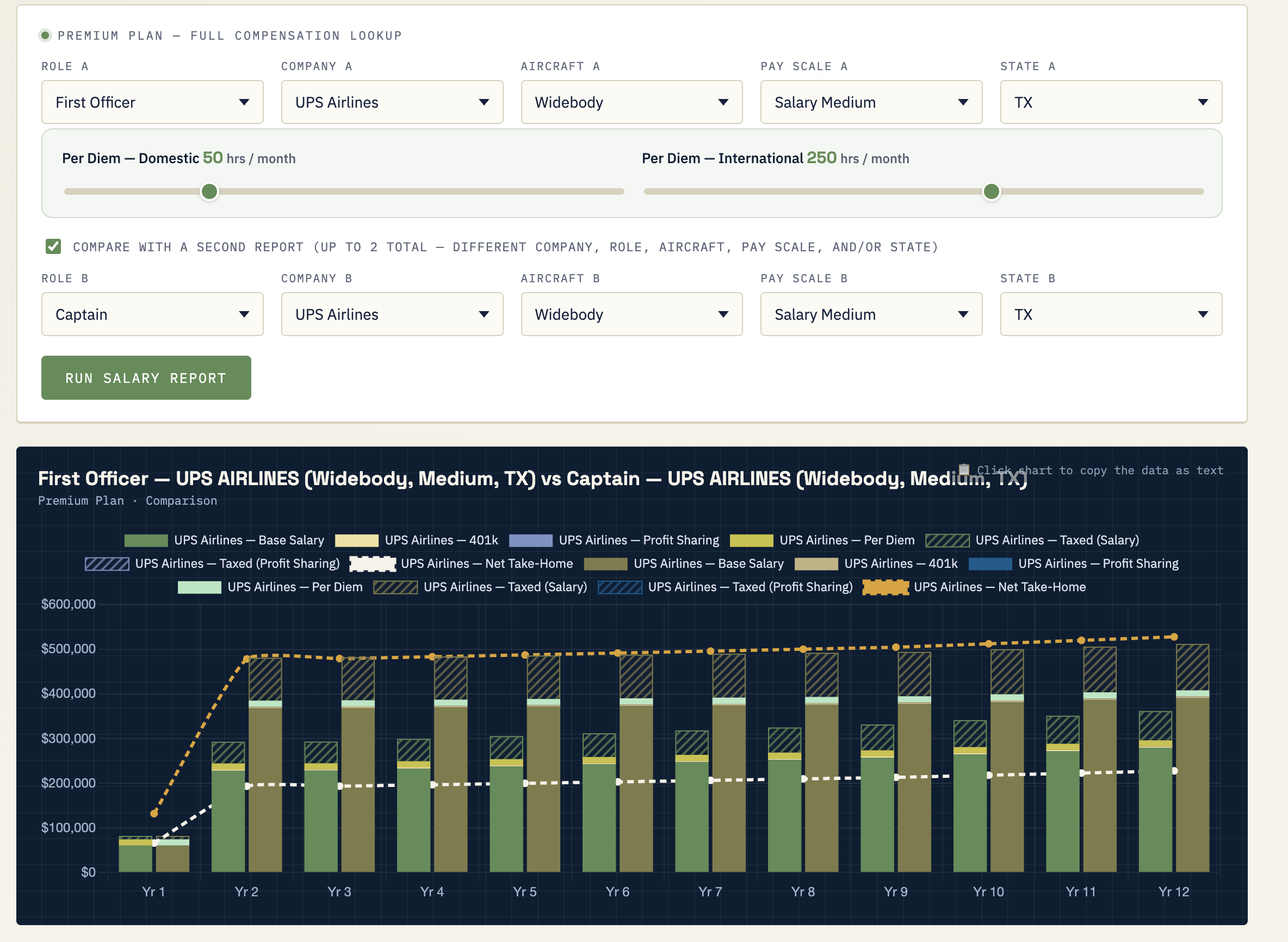The height and width of the screenshot is (942, 1288).
Task: Click the 'COMPANY B' field label
Action: [317, 278]
